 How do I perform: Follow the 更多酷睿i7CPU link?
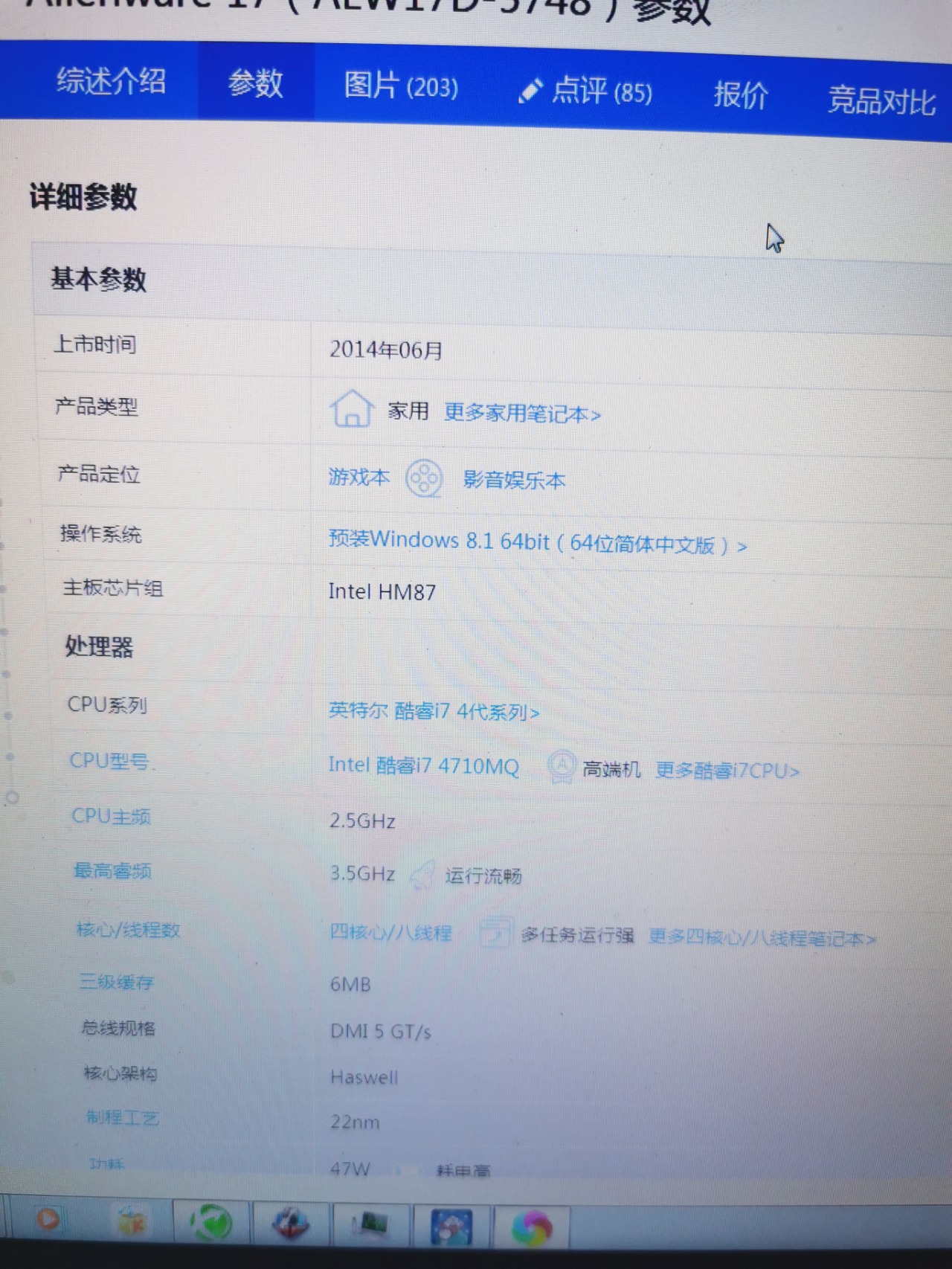click(x=727, y=771)
